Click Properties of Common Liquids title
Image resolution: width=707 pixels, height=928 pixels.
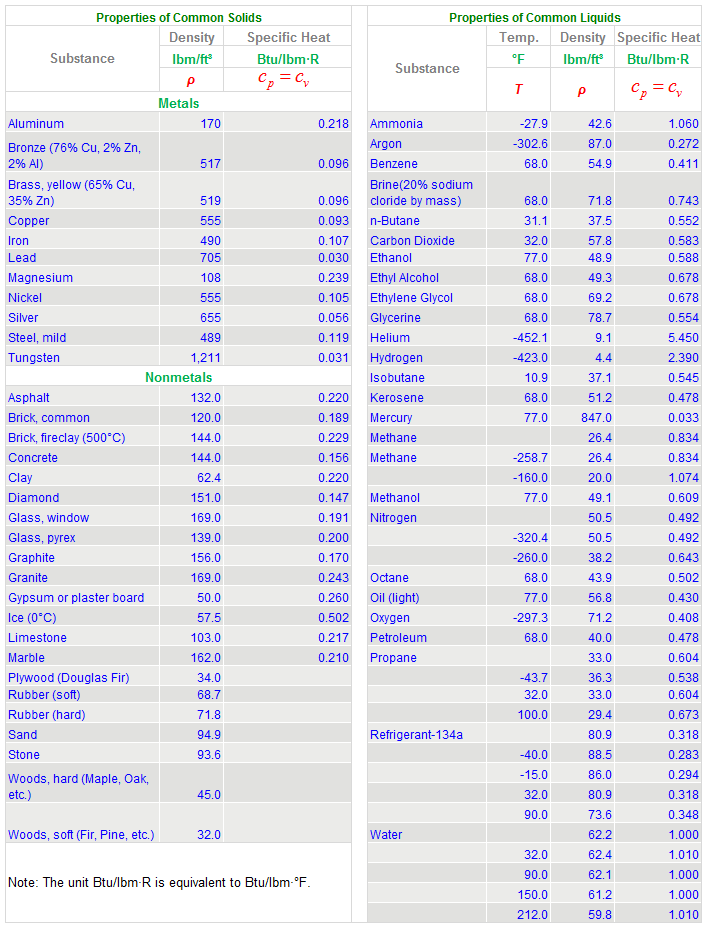pos(535,18)
